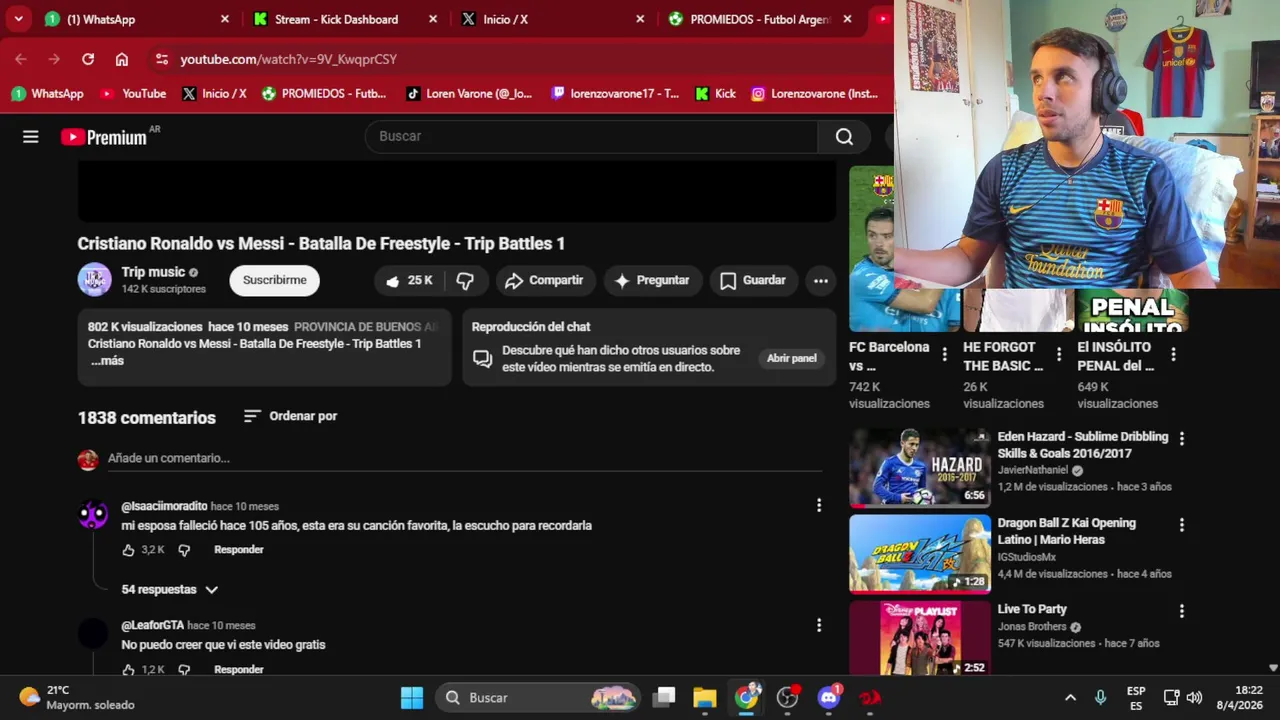Screen dimensions: 1280x720
Task: Close the WhatsApp tab
Action: [225, 19]
